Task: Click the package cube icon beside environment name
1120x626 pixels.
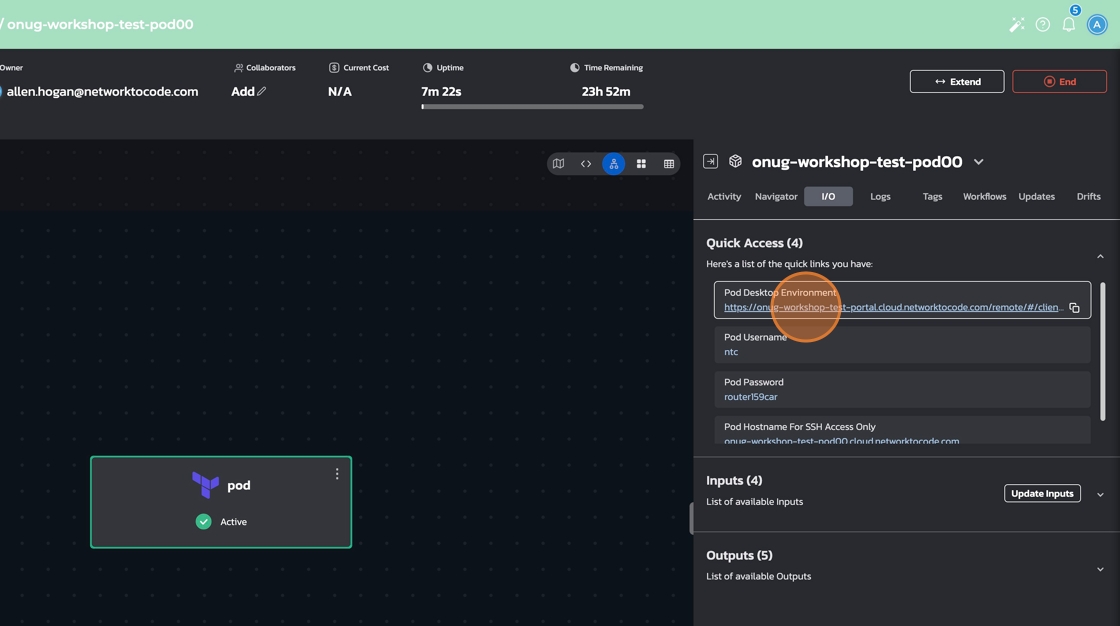Action: point(735,162)
